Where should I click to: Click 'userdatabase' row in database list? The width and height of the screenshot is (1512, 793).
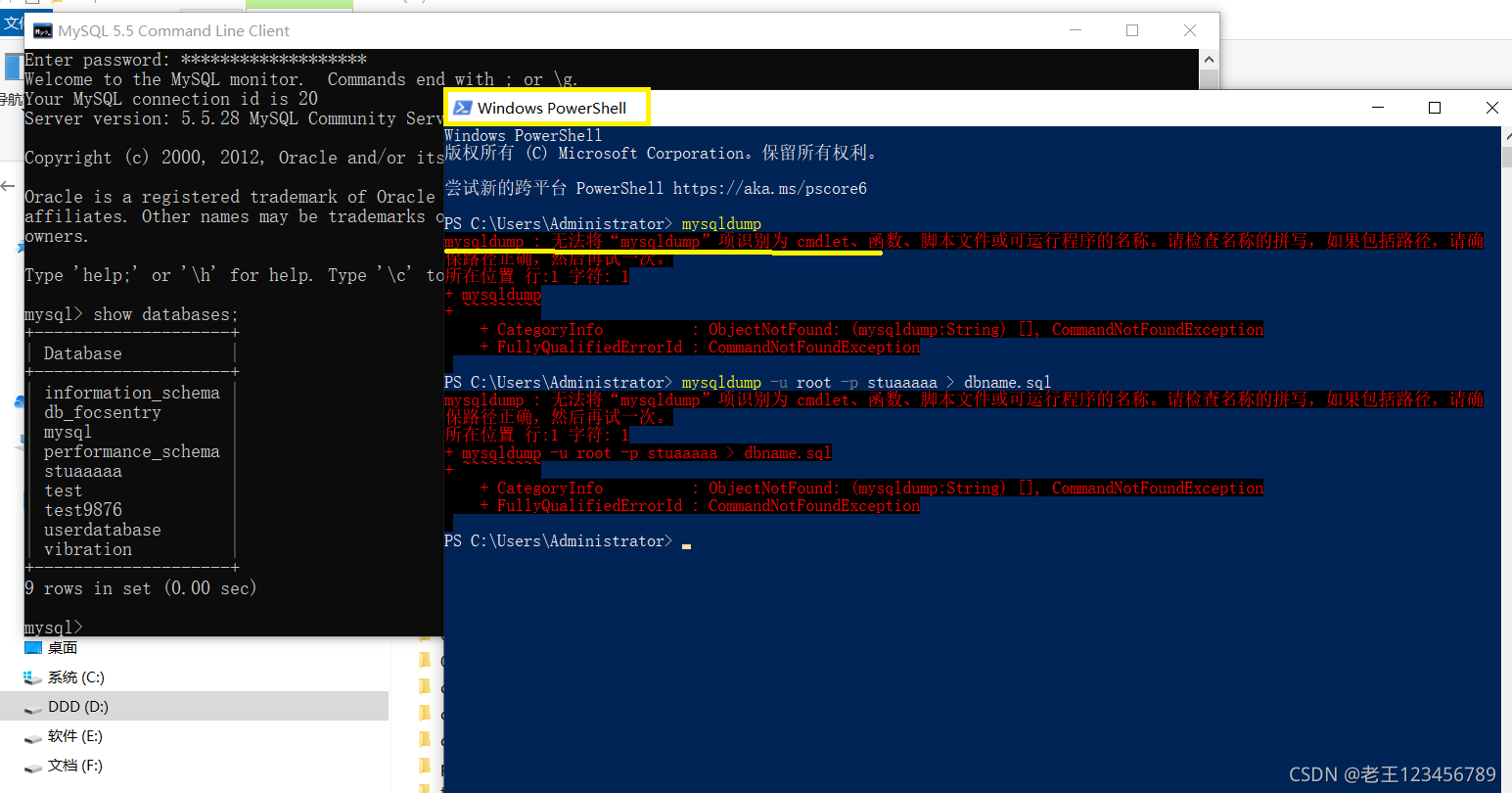[x=103, y=530]
